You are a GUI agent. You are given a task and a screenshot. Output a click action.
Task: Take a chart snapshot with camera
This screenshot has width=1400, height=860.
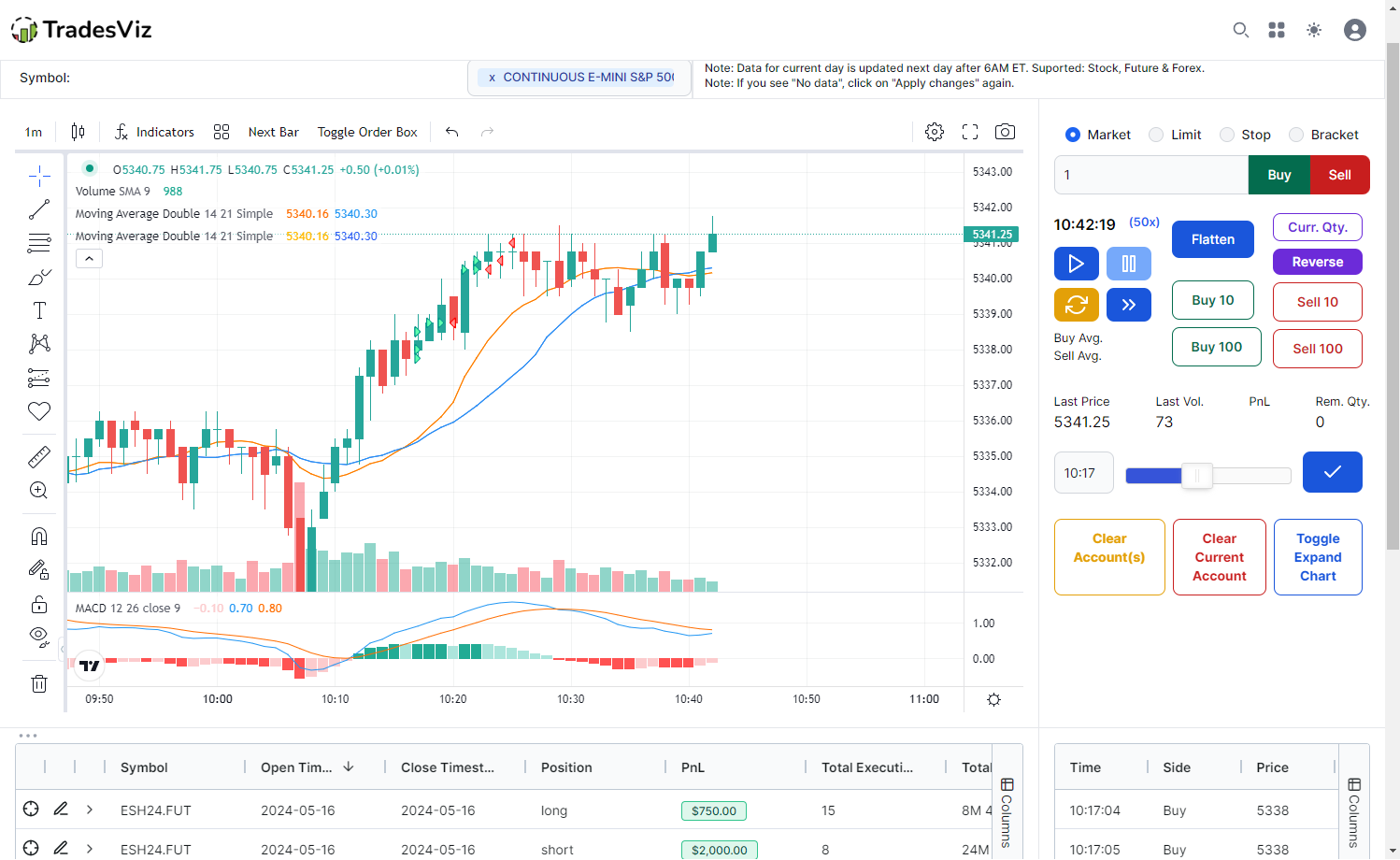click(x=1005, y=132)
